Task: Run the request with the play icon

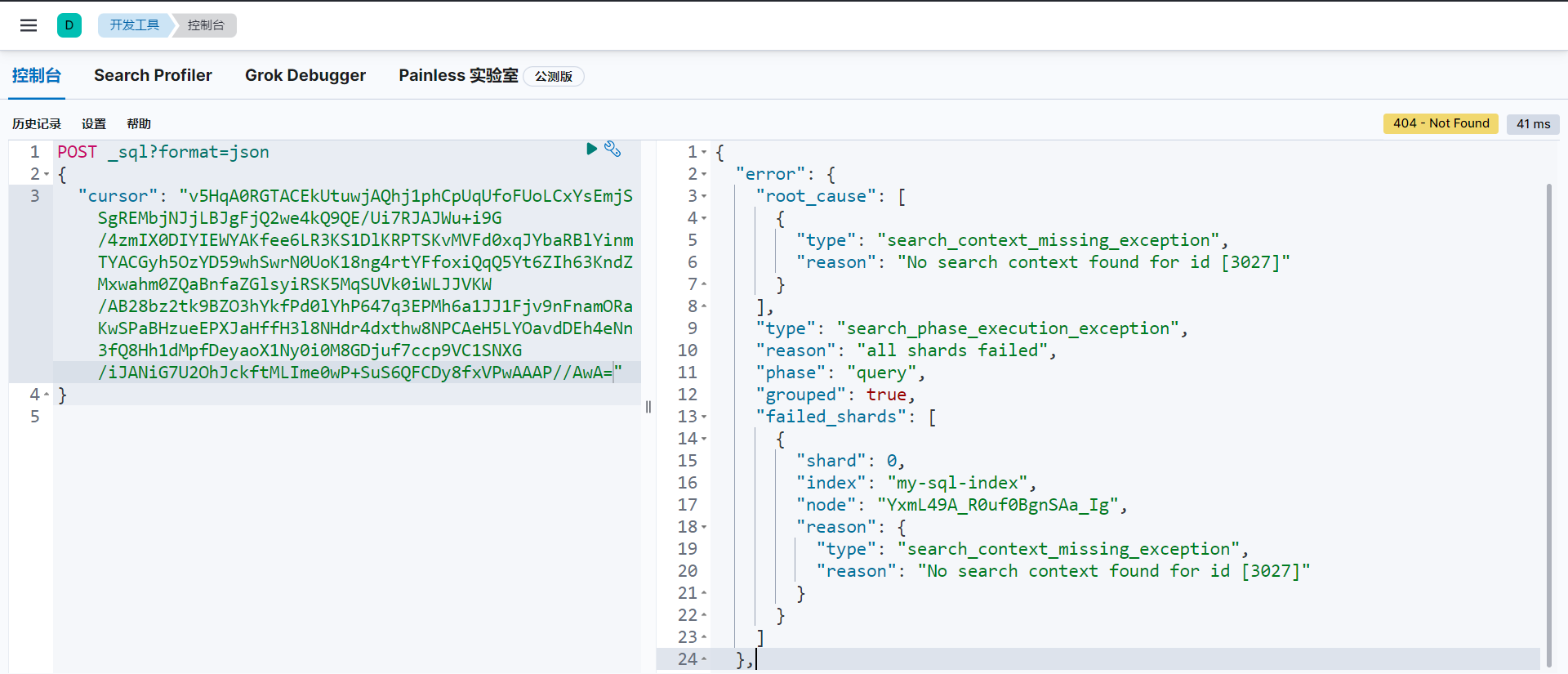Action: point(591,149)
